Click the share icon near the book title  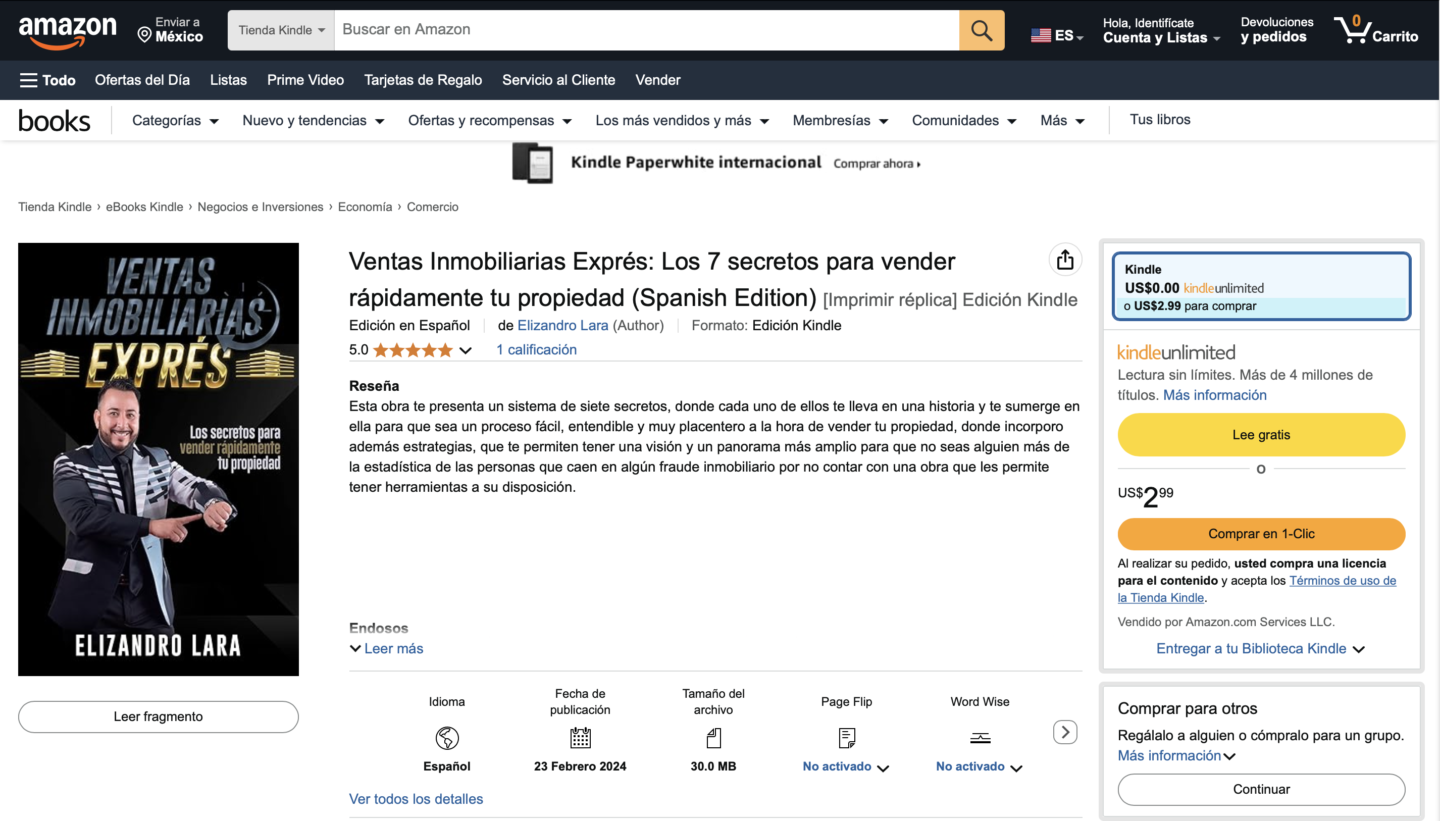coord(1065,259)
